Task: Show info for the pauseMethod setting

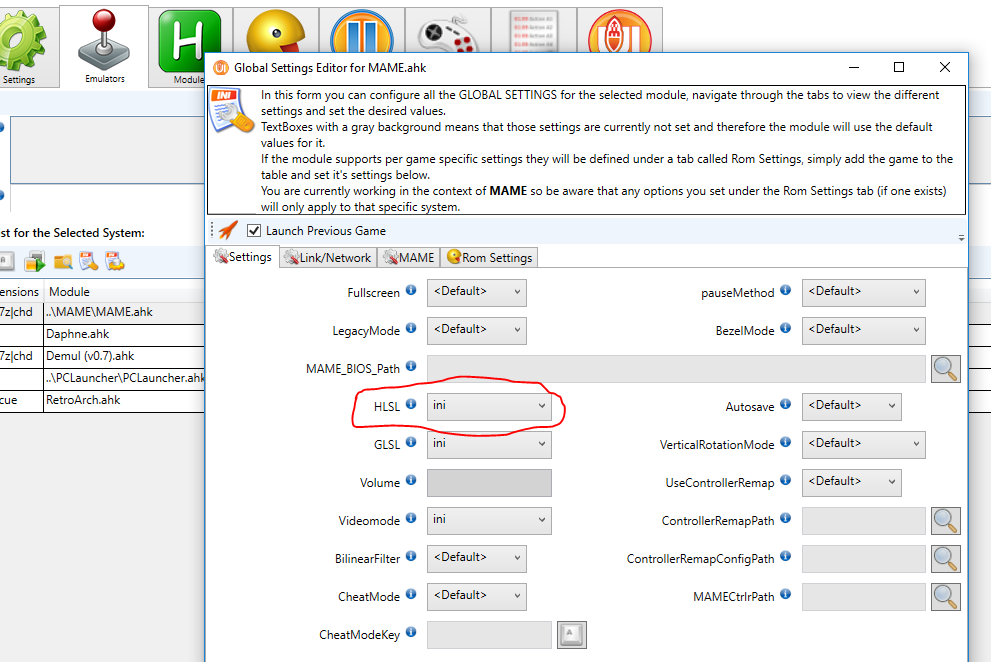Action: pyautogui.click(x=786, y=290)
